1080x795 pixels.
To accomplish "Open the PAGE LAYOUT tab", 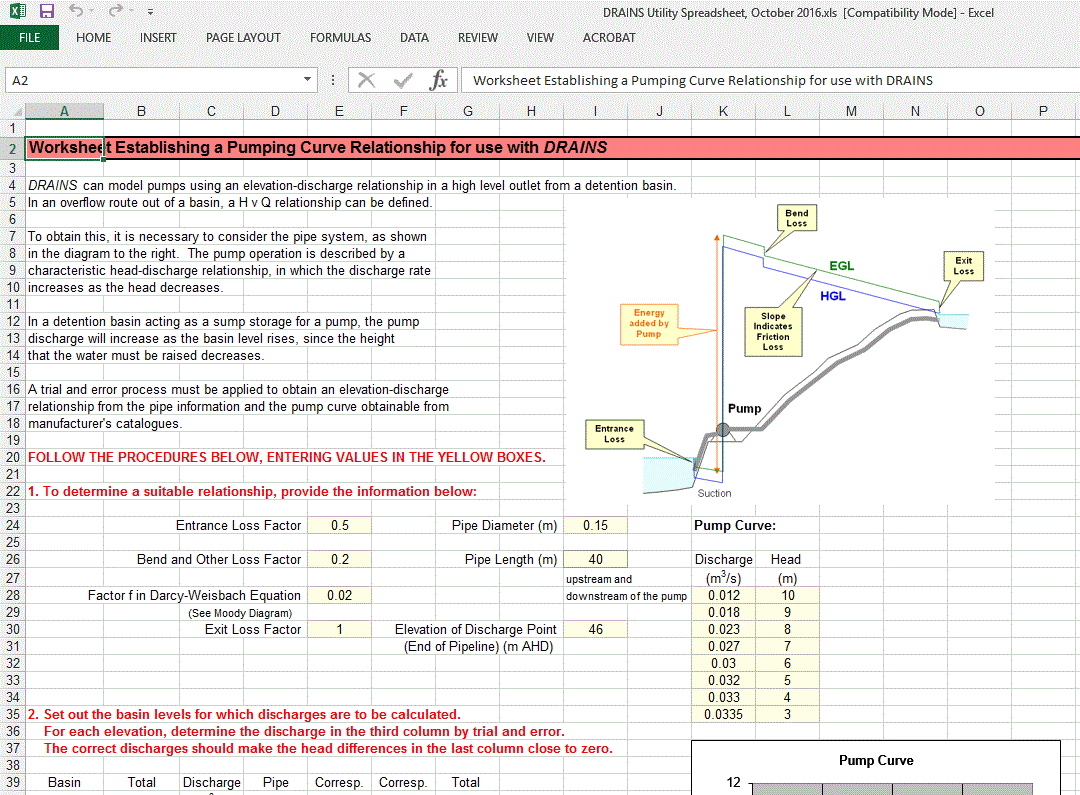I will point(243,38).
